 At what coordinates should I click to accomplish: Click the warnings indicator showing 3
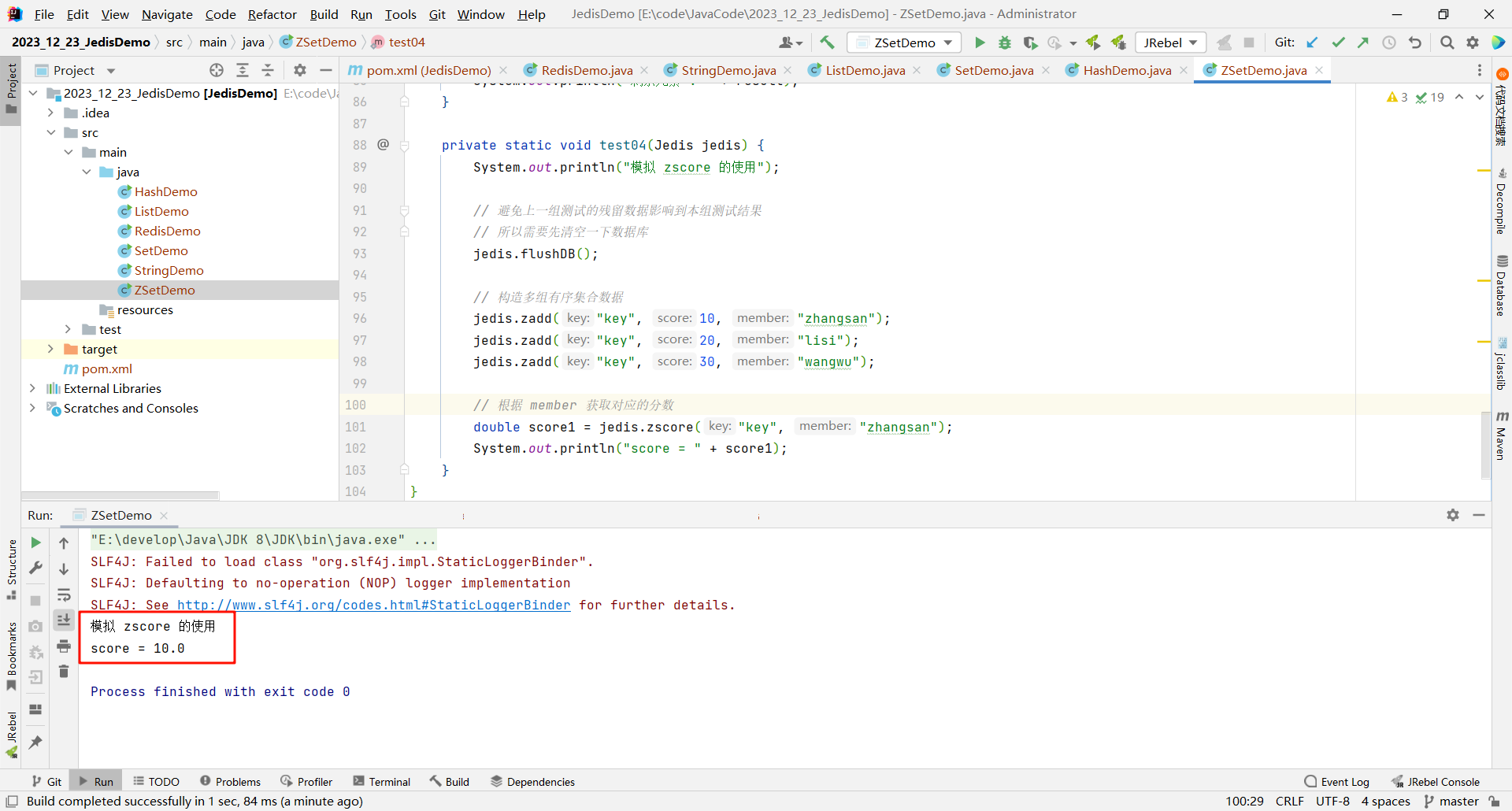[1397, 97]
